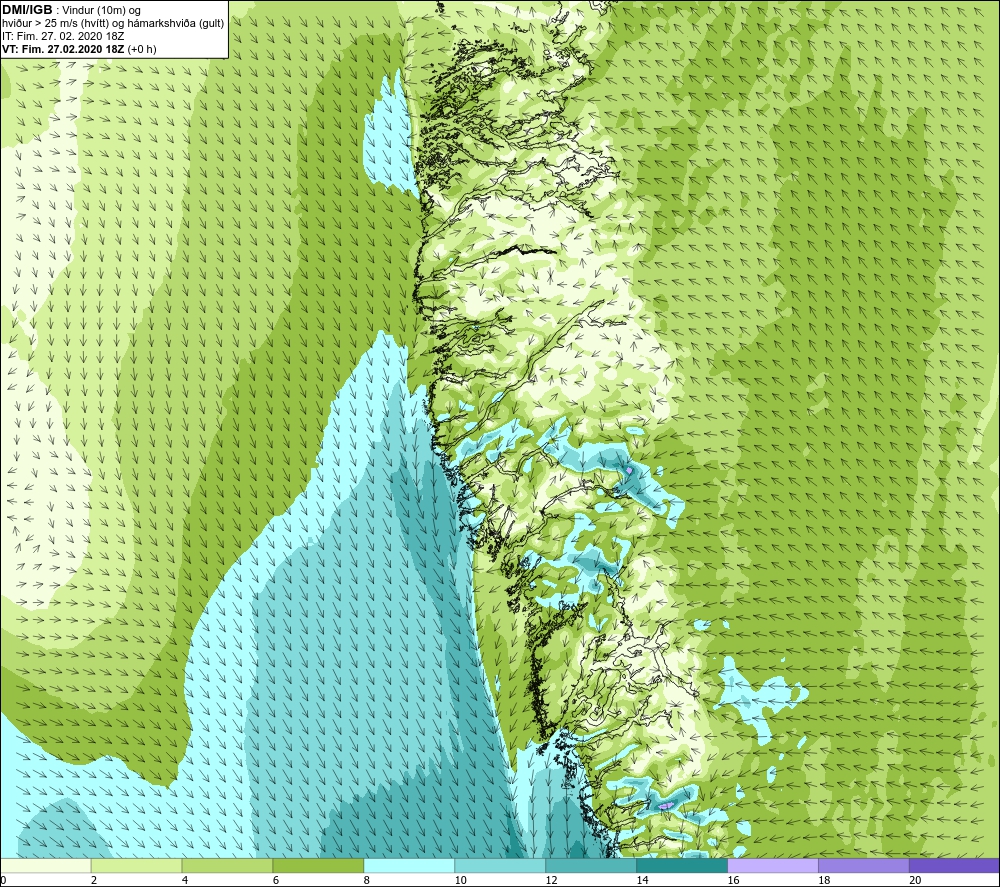Image resolution: width=1000 pixels, height=887 pixels.
Task: Click the scale label '2'
Action: coord(94,880)
